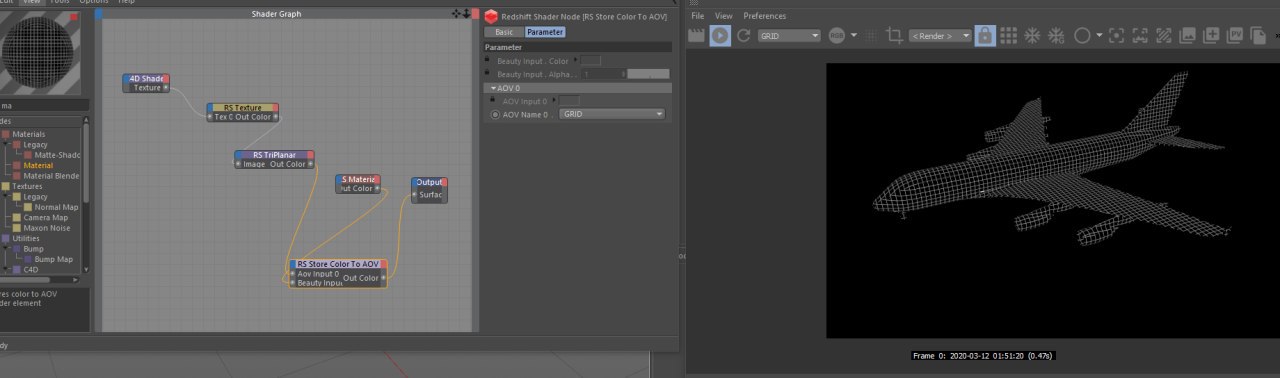The height and width of the screenshot is (378, 1280).
Task: Select the highlighted Material tree item
Action: 38,165
